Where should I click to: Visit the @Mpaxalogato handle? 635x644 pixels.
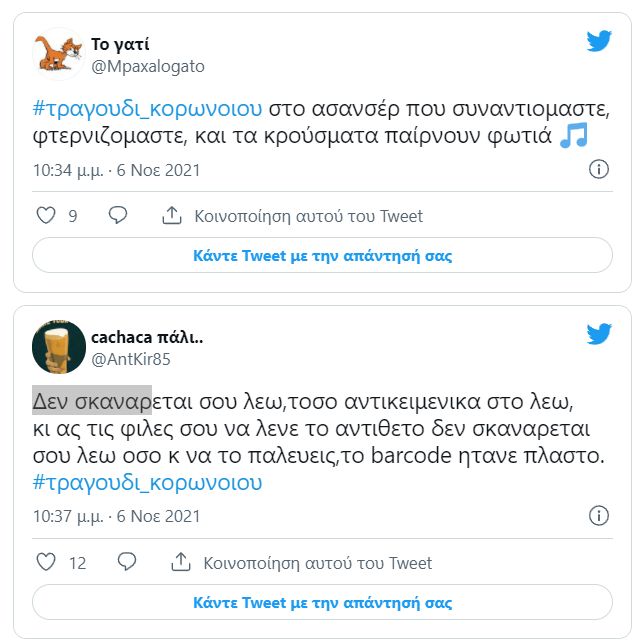147,66
